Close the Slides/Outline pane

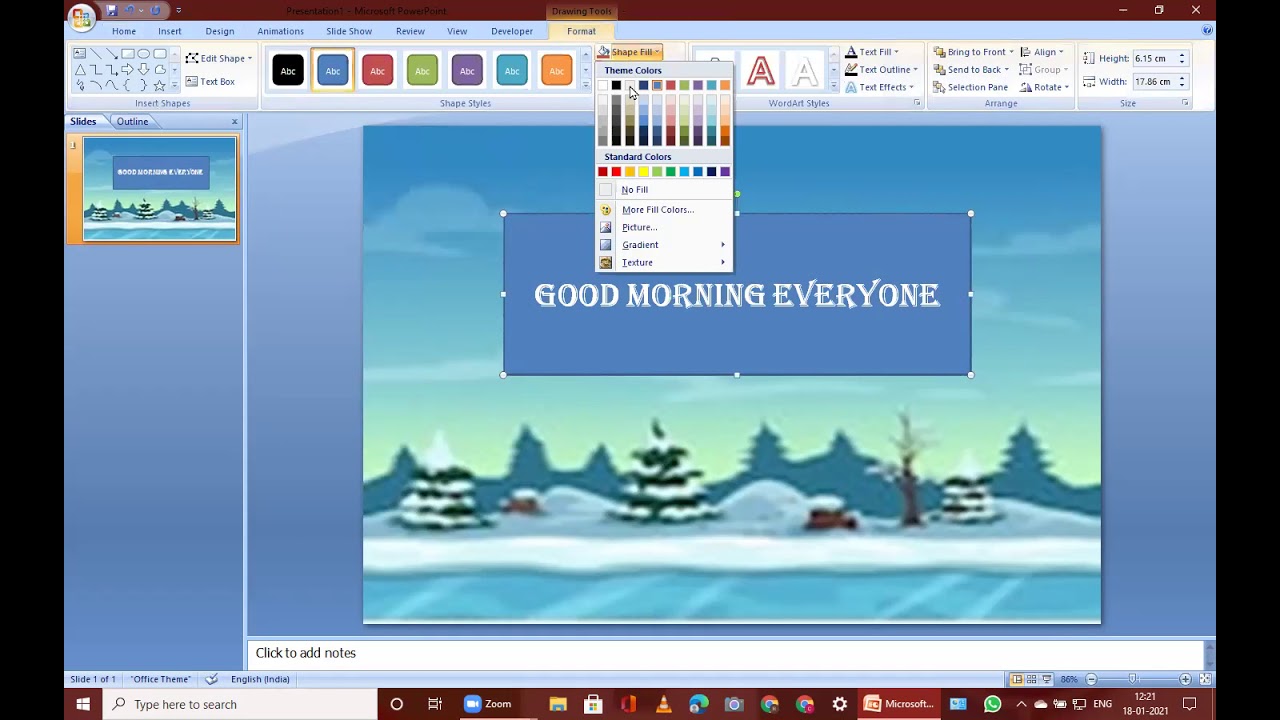(x=235, y=122)
